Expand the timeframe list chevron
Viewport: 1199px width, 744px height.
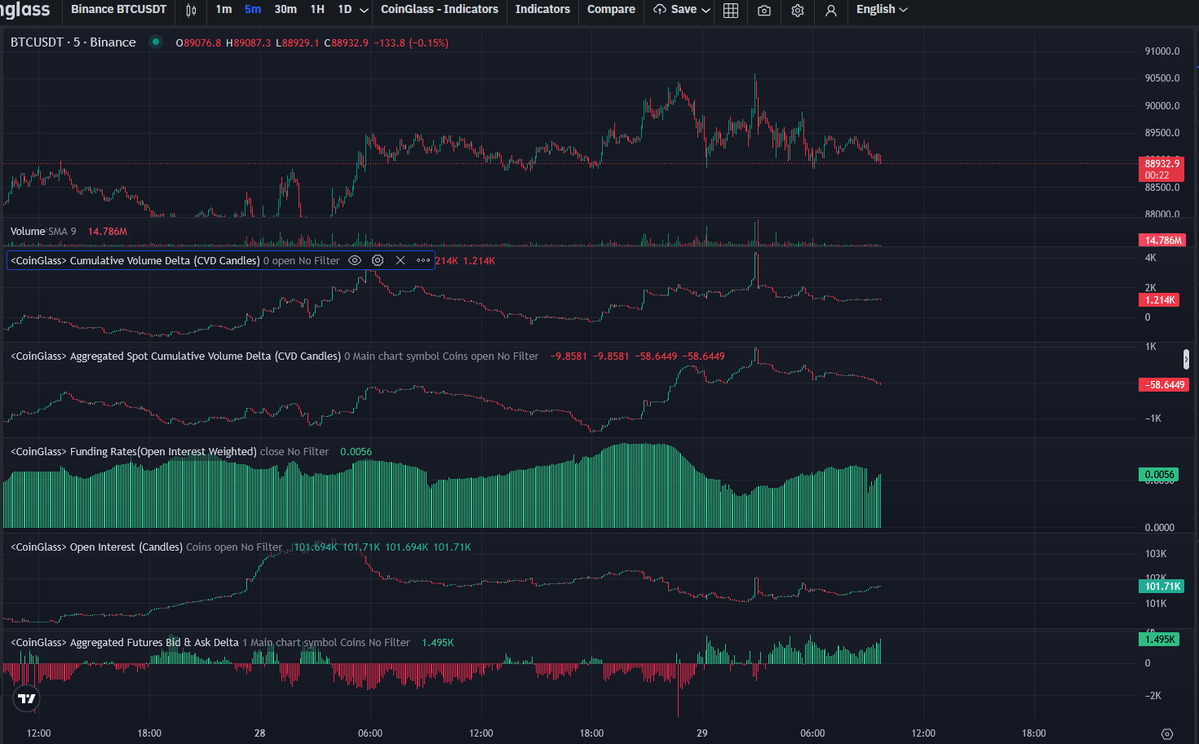coord(364,10)
